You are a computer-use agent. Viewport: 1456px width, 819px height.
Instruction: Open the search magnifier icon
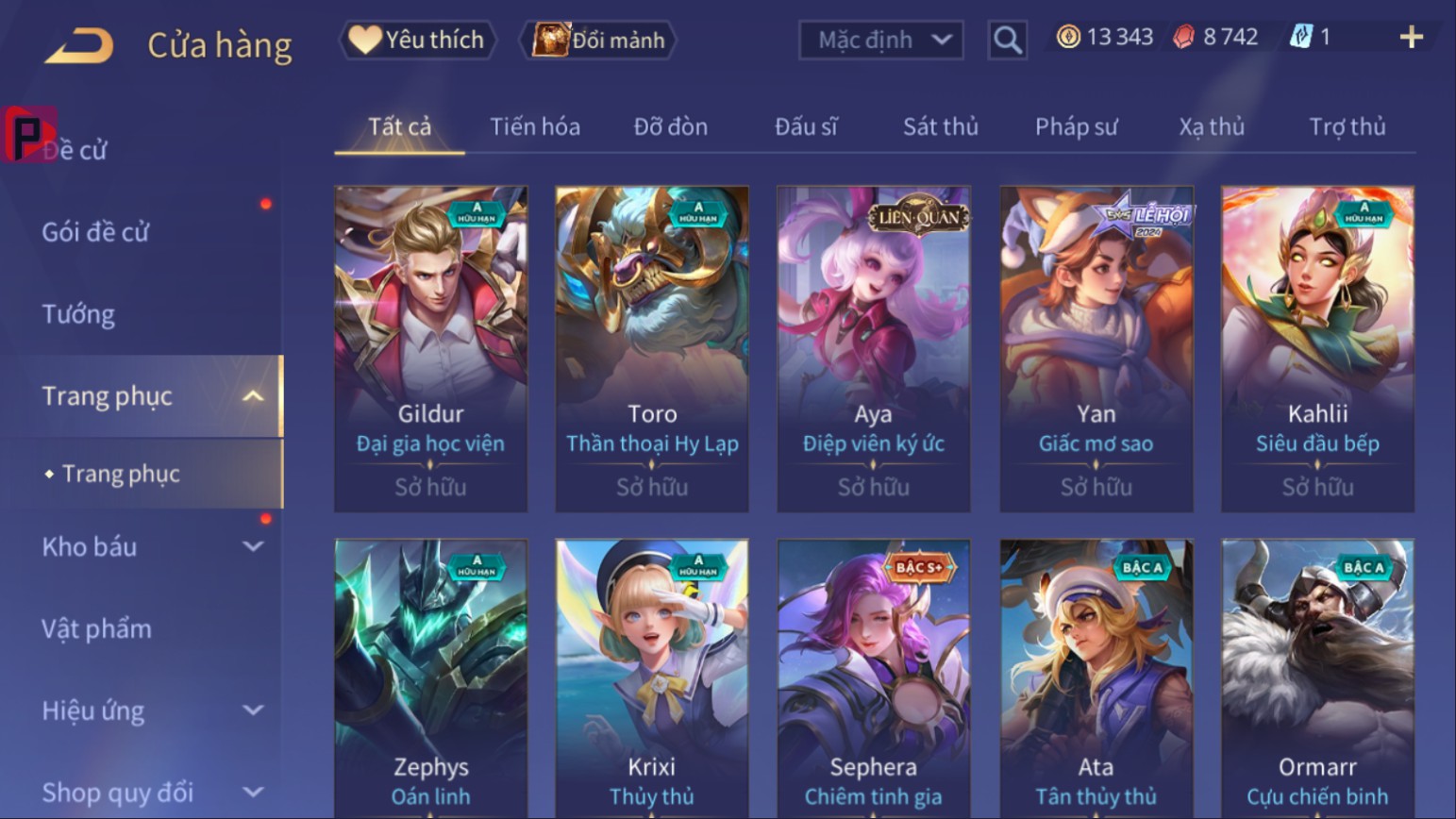click(1007, 40)
